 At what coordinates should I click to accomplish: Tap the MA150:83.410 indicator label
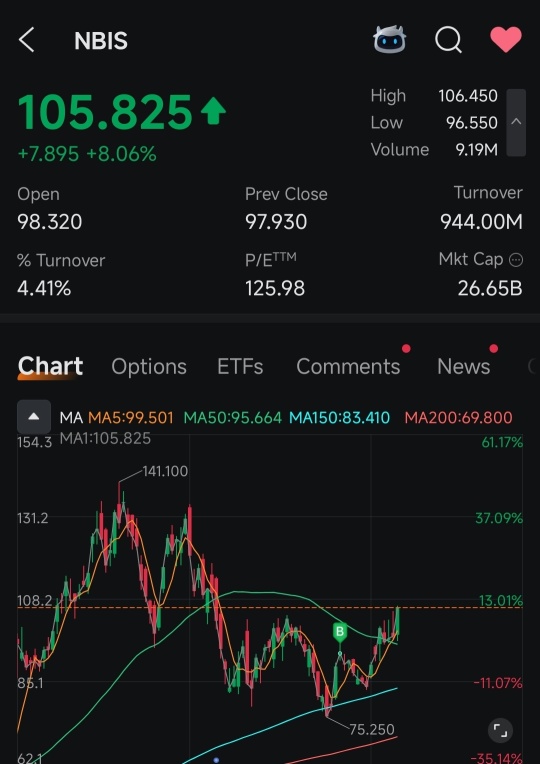339,418
